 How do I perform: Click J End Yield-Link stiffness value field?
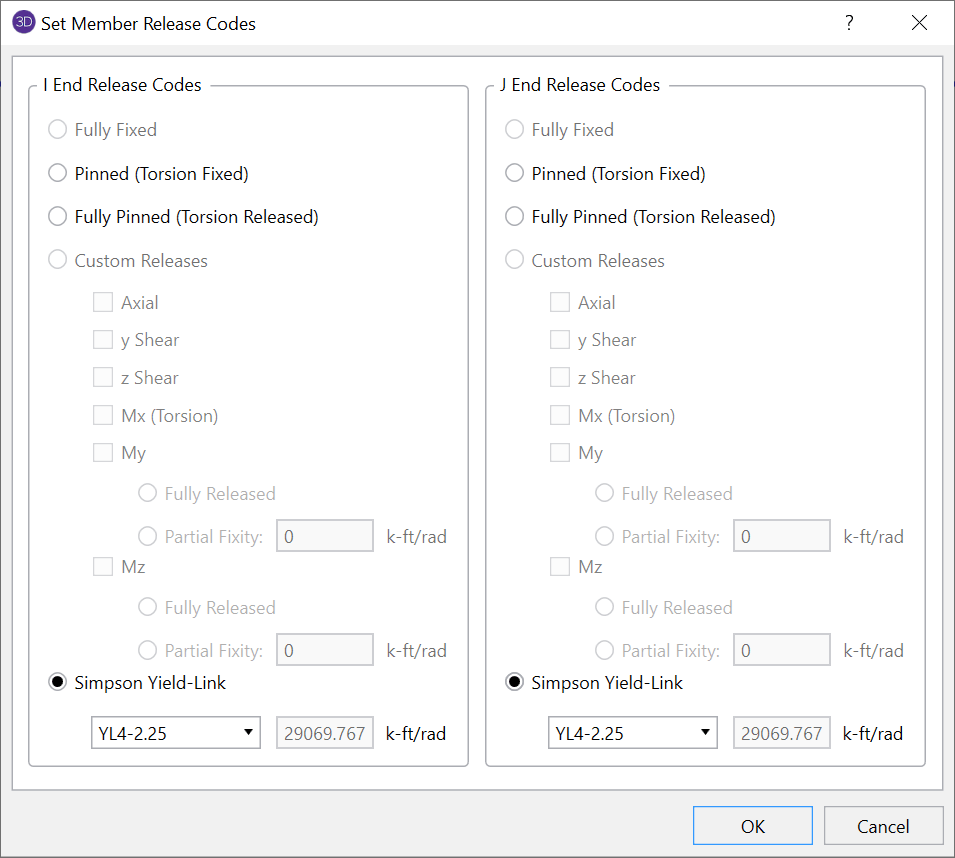782,733
